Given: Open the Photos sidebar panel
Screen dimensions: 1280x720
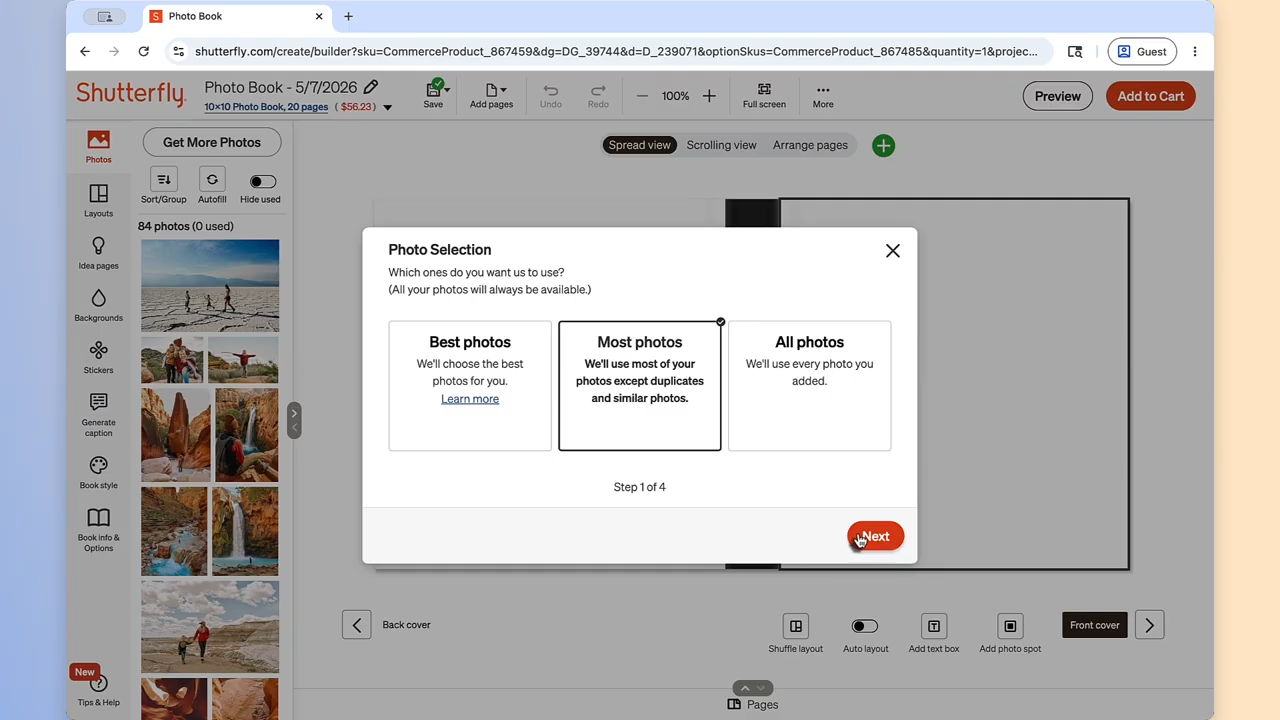Looking at the screenshot, I should click(98, 146).
